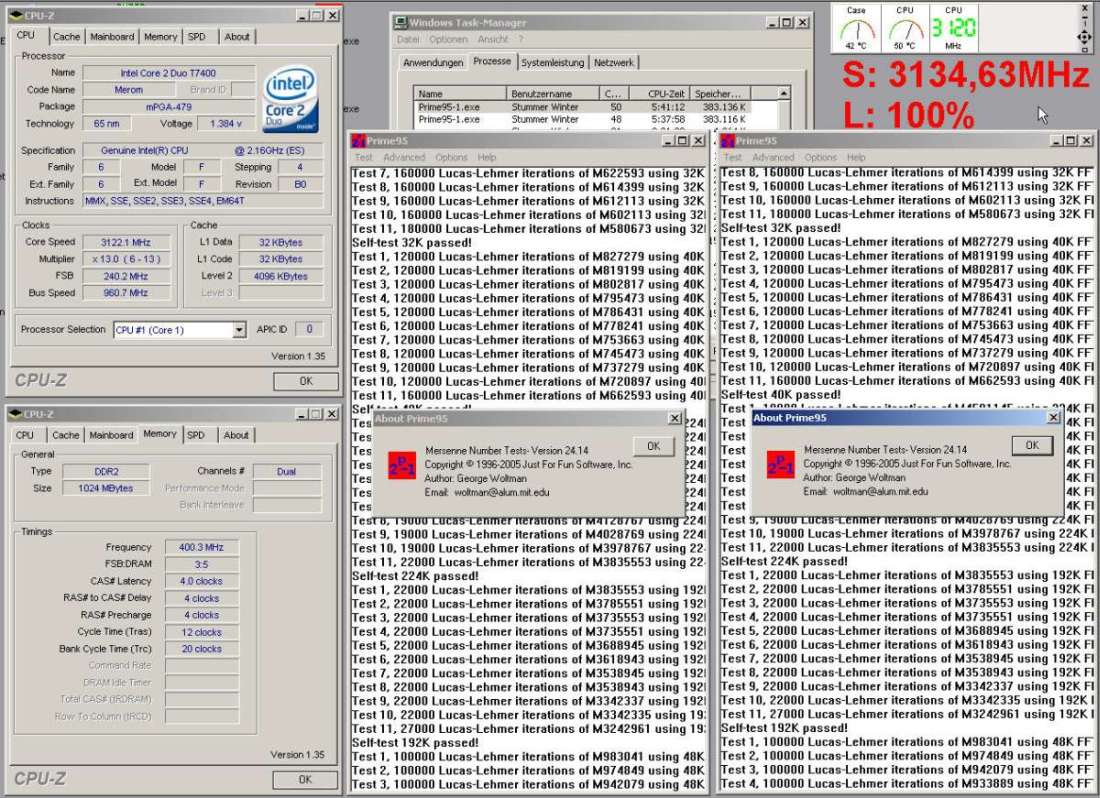
Task: Click the Voltage value 1.384 v
Action: tap(226, 123)
